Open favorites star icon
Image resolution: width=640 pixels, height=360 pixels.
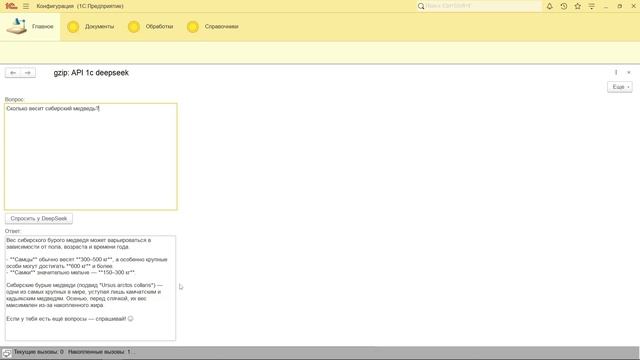coord(578,6)
